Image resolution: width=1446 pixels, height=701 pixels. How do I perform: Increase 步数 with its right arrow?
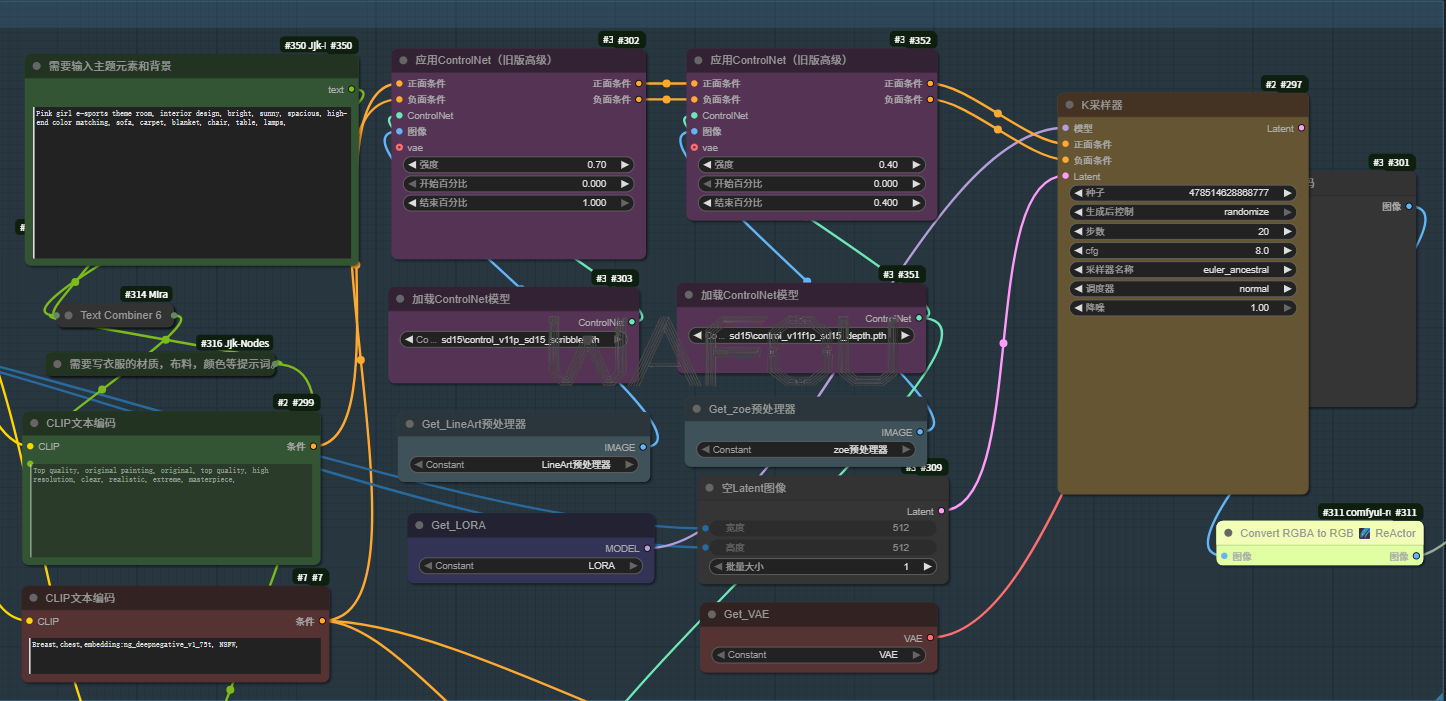pos(1287,231)
